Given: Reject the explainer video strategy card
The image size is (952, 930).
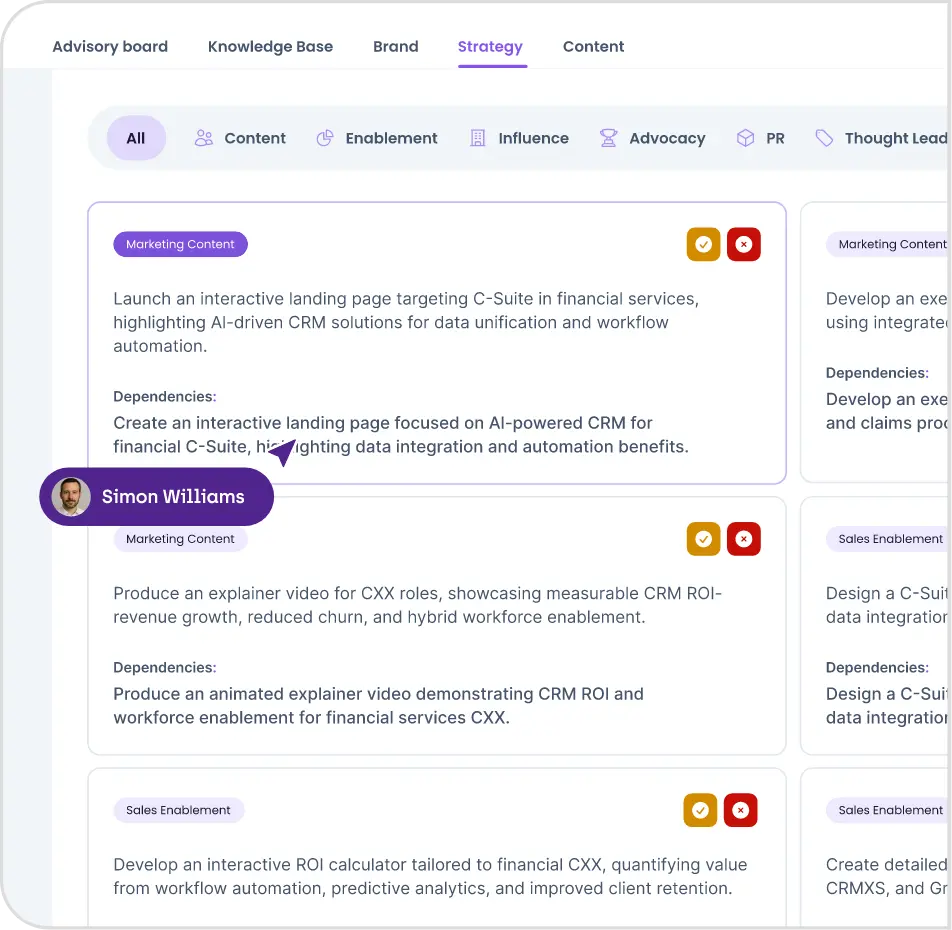Looking at the screenshot, I should pos(743,539).
